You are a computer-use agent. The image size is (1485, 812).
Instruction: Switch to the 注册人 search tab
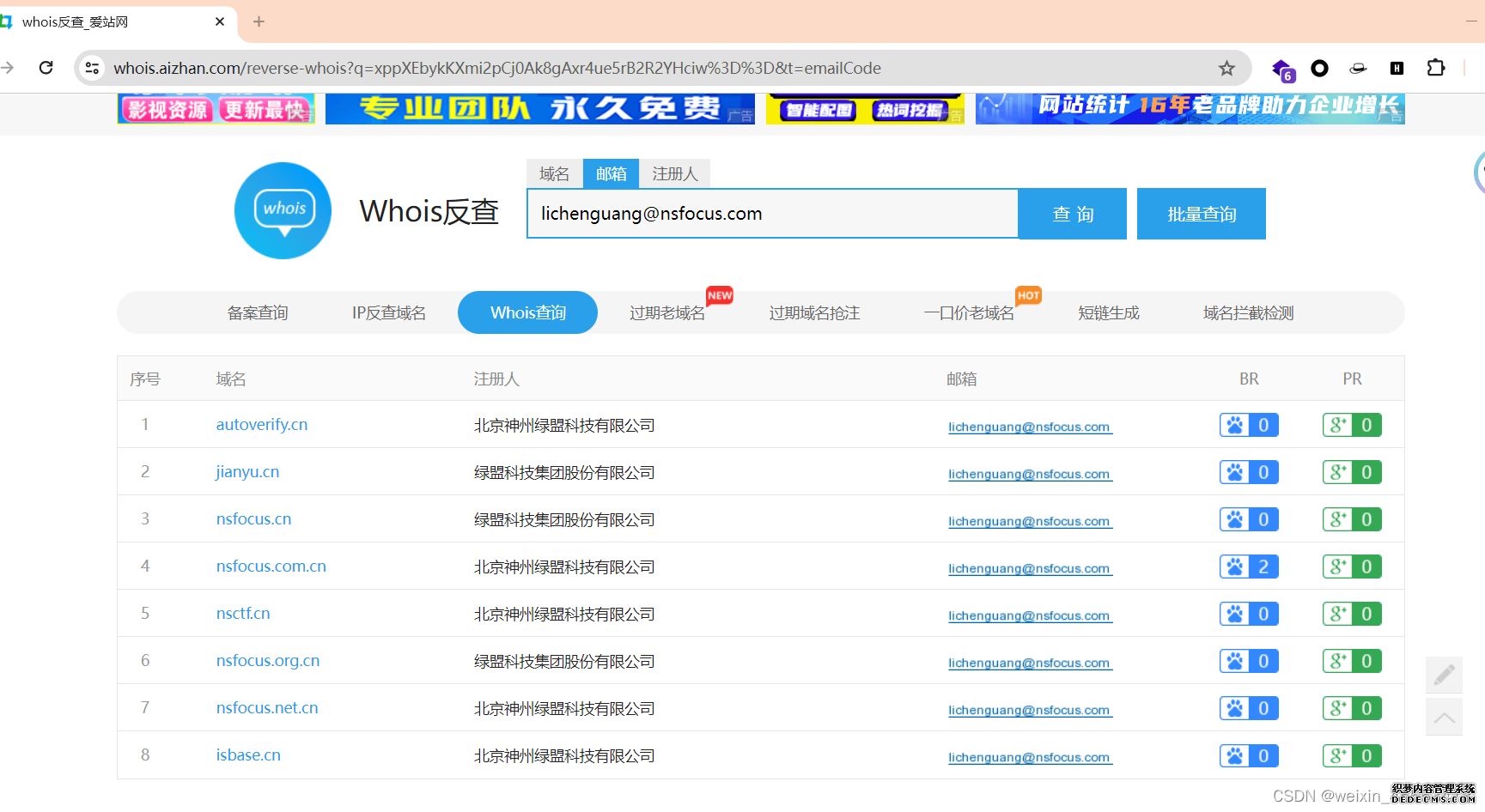pos(674,174)
